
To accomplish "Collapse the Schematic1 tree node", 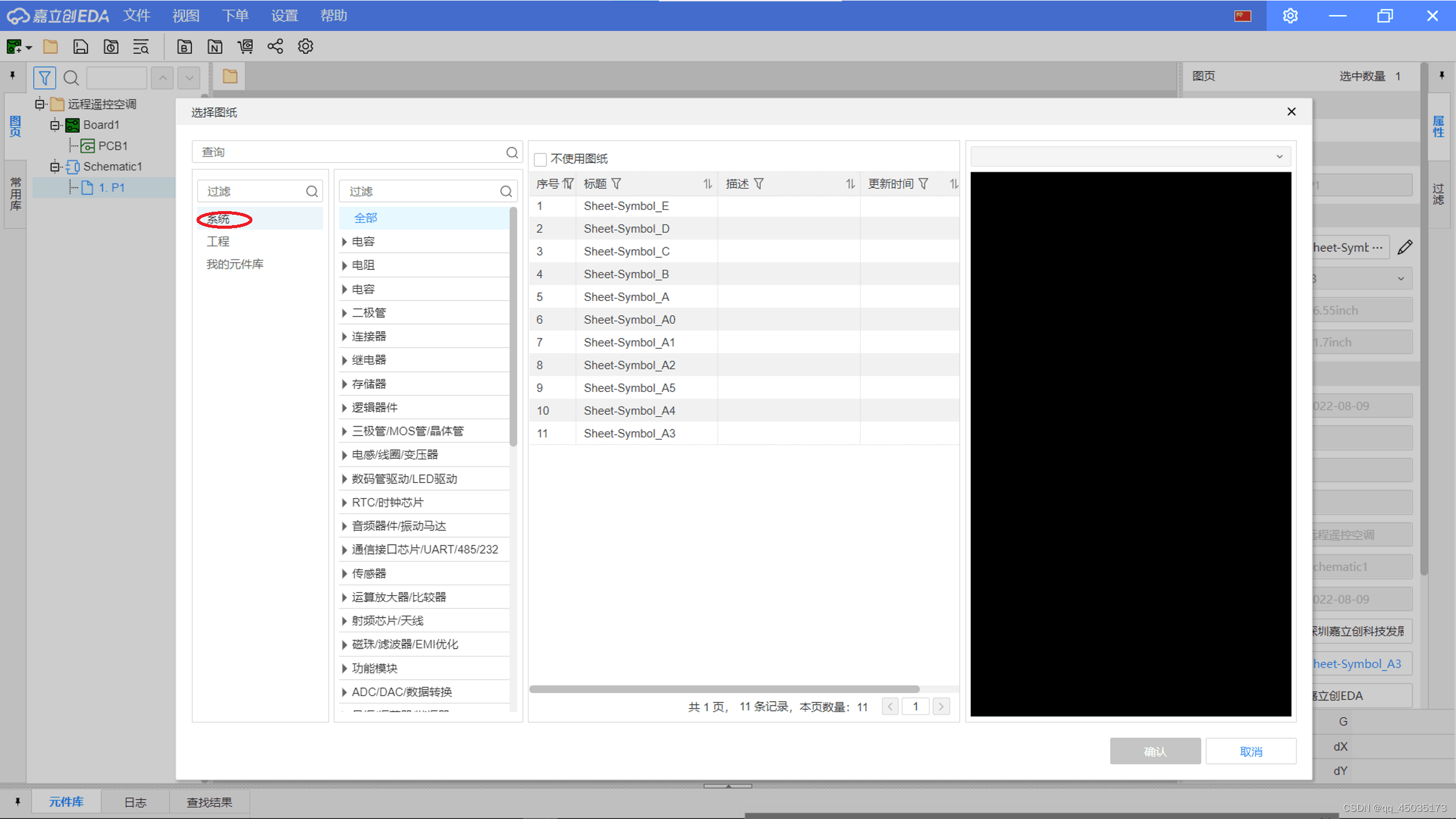I will (55, 166).
